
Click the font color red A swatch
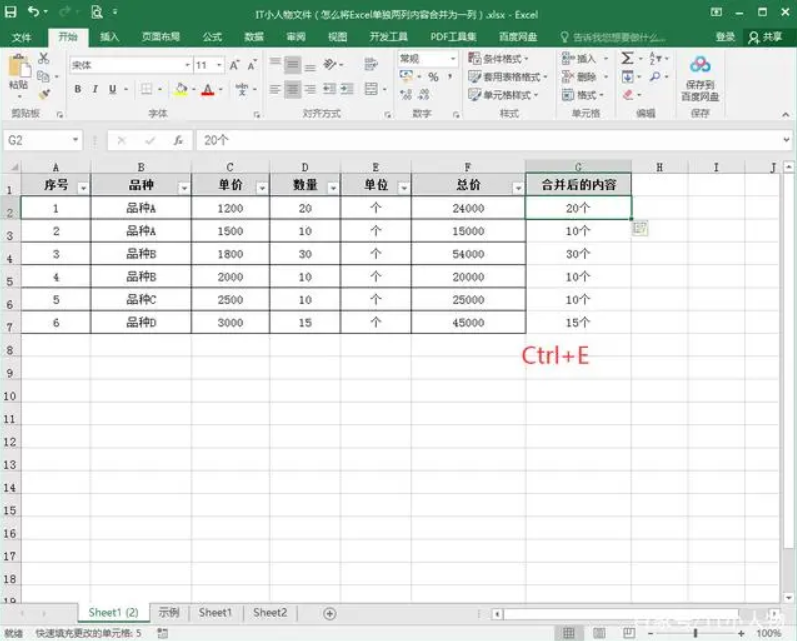point(207,89)
